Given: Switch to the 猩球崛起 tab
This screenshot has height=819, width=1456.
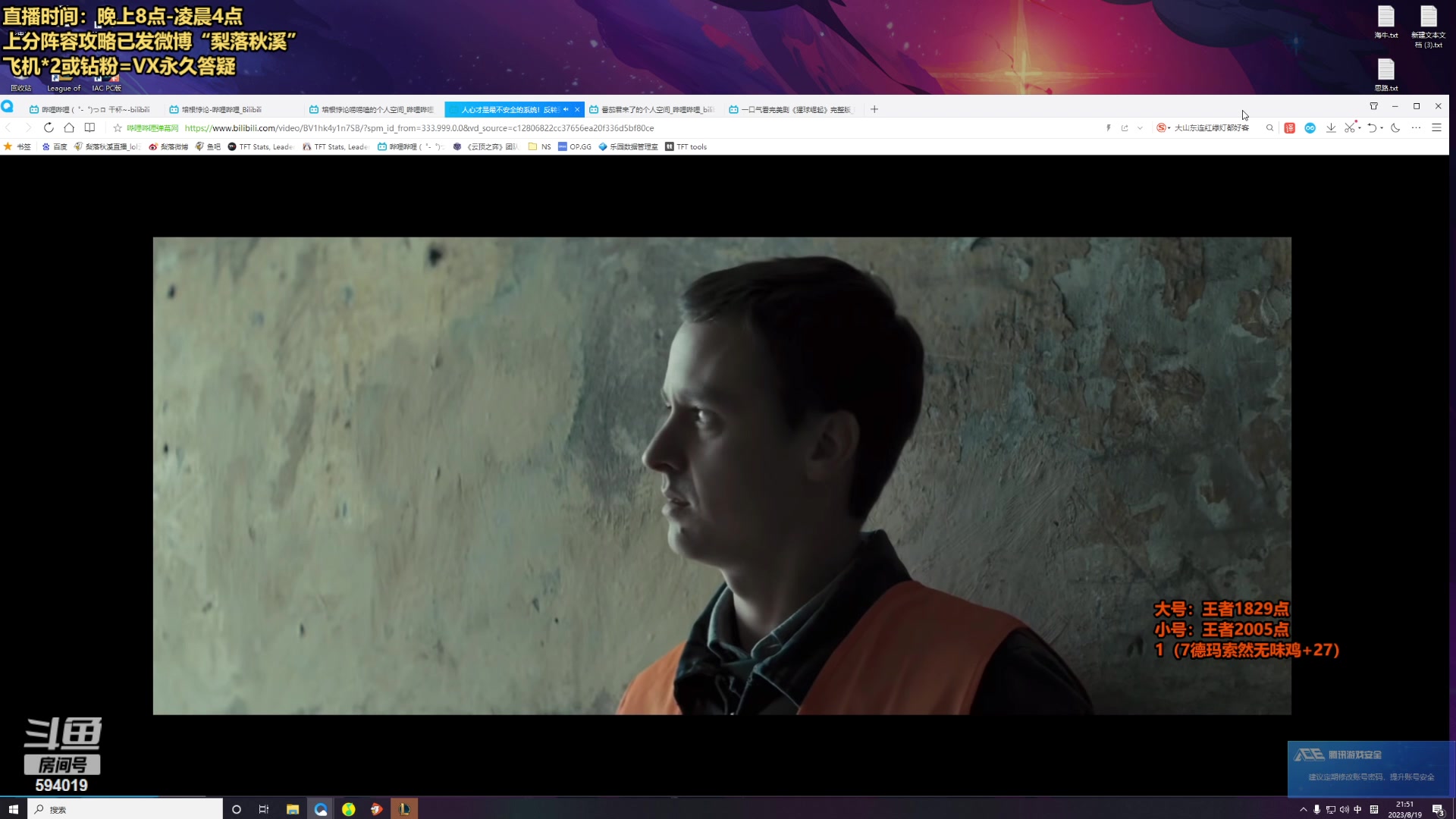Looking at the screenshot, I should point(794,109).
